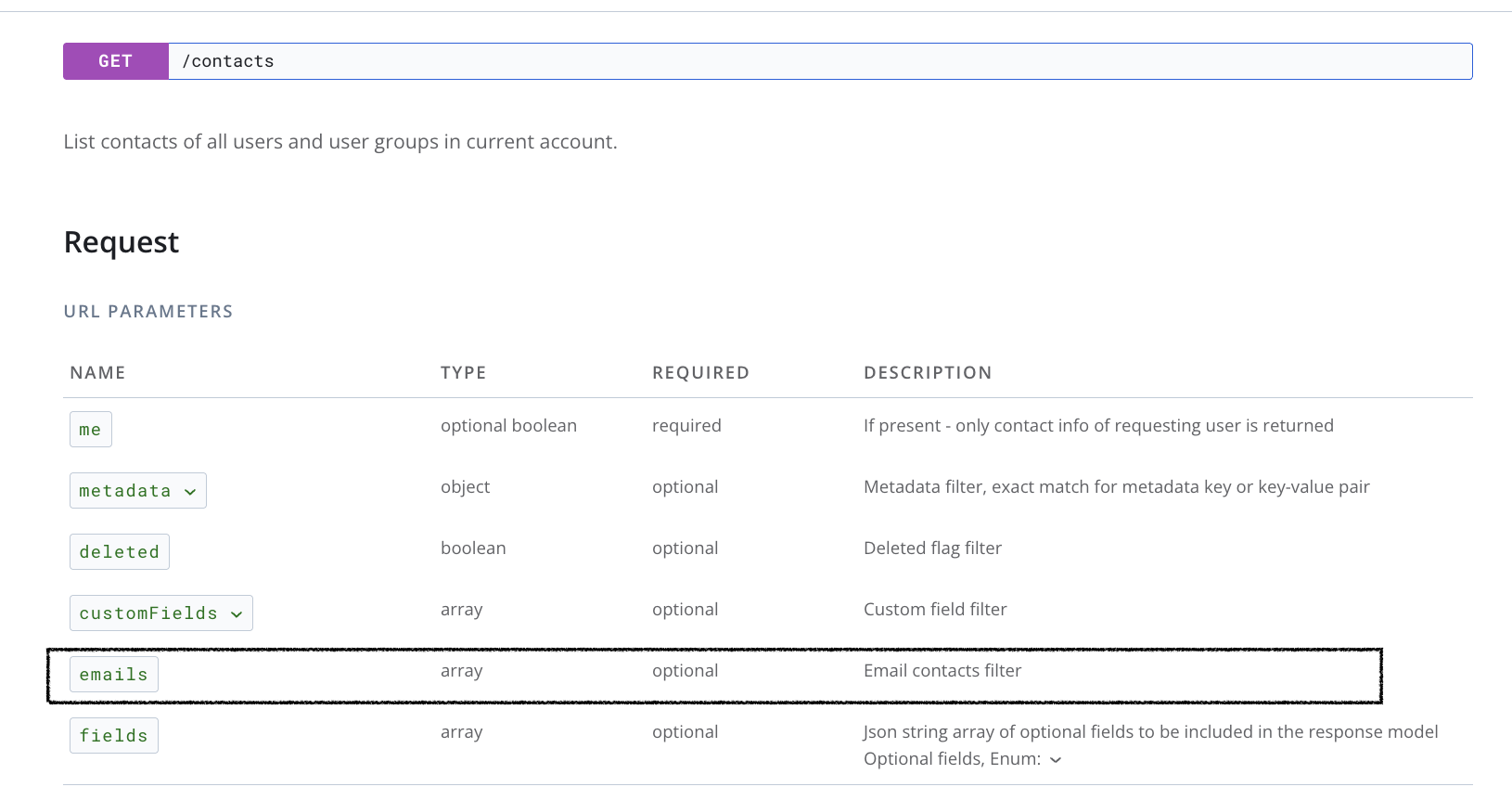The width and height of the screenshot is (1512, 787).
Task: Click the NAME column header
Action: pyautogui.click(x=97, y=373)
